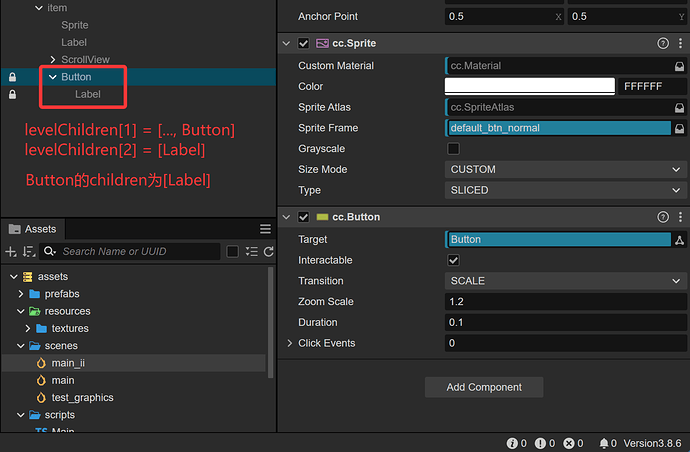Click the Button target node reference
This screenshot has height=452, width=690.
[558, 240]
